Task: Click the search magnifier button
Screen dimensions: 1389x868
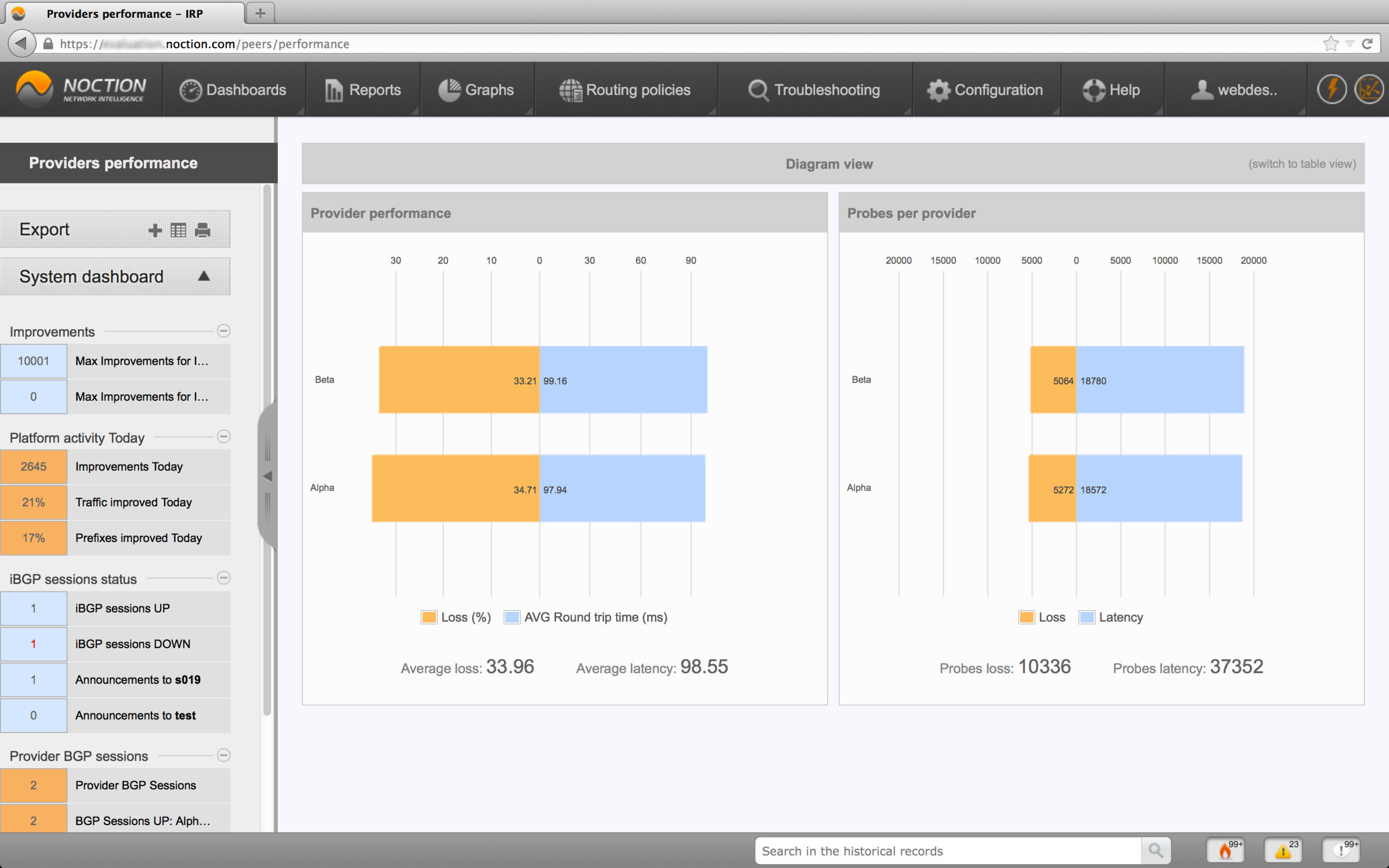Action: tap(1155, 850)
